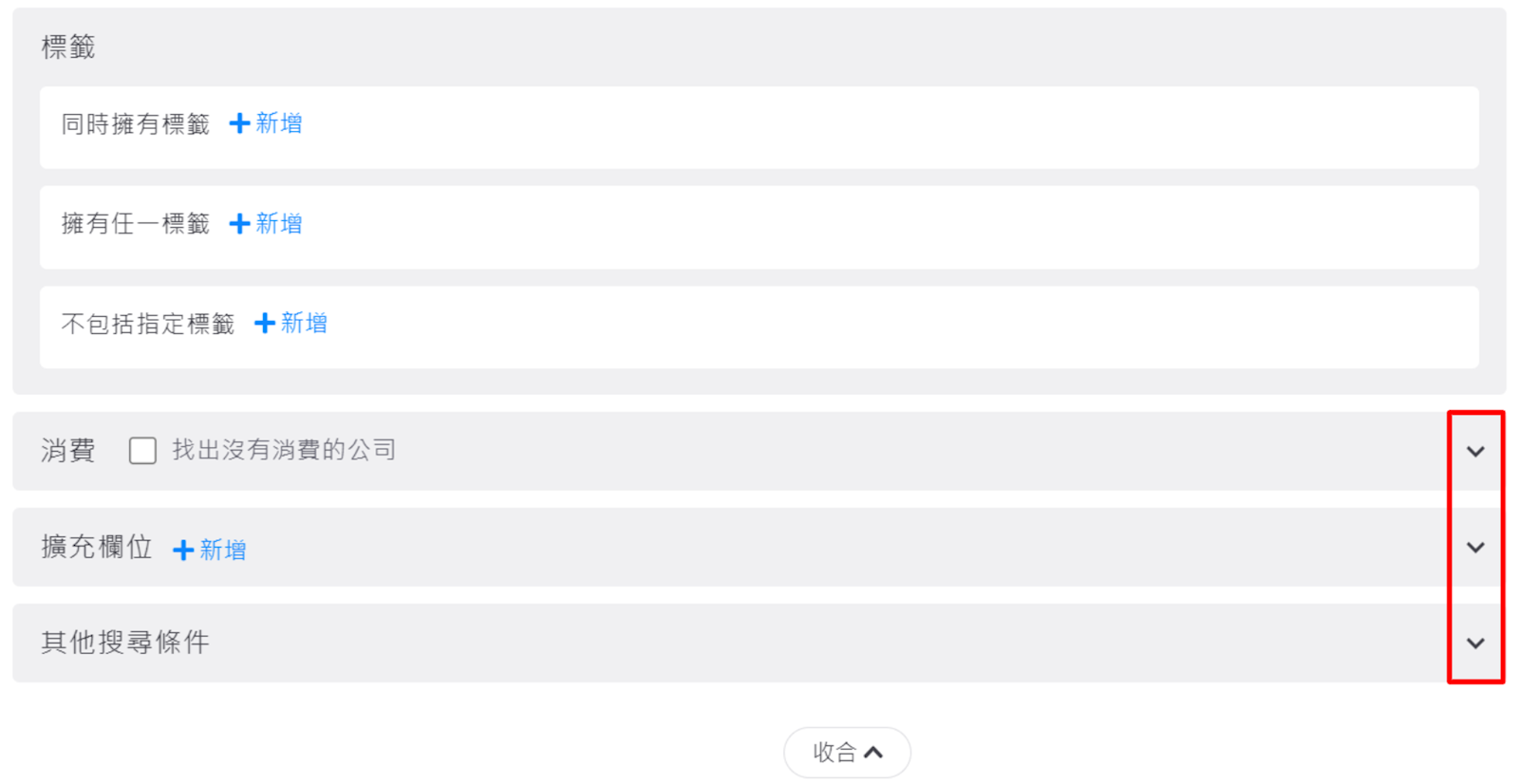Tick the 找出沒有消費的公司 checkbox
The image size is (1520, 784).
142,450
